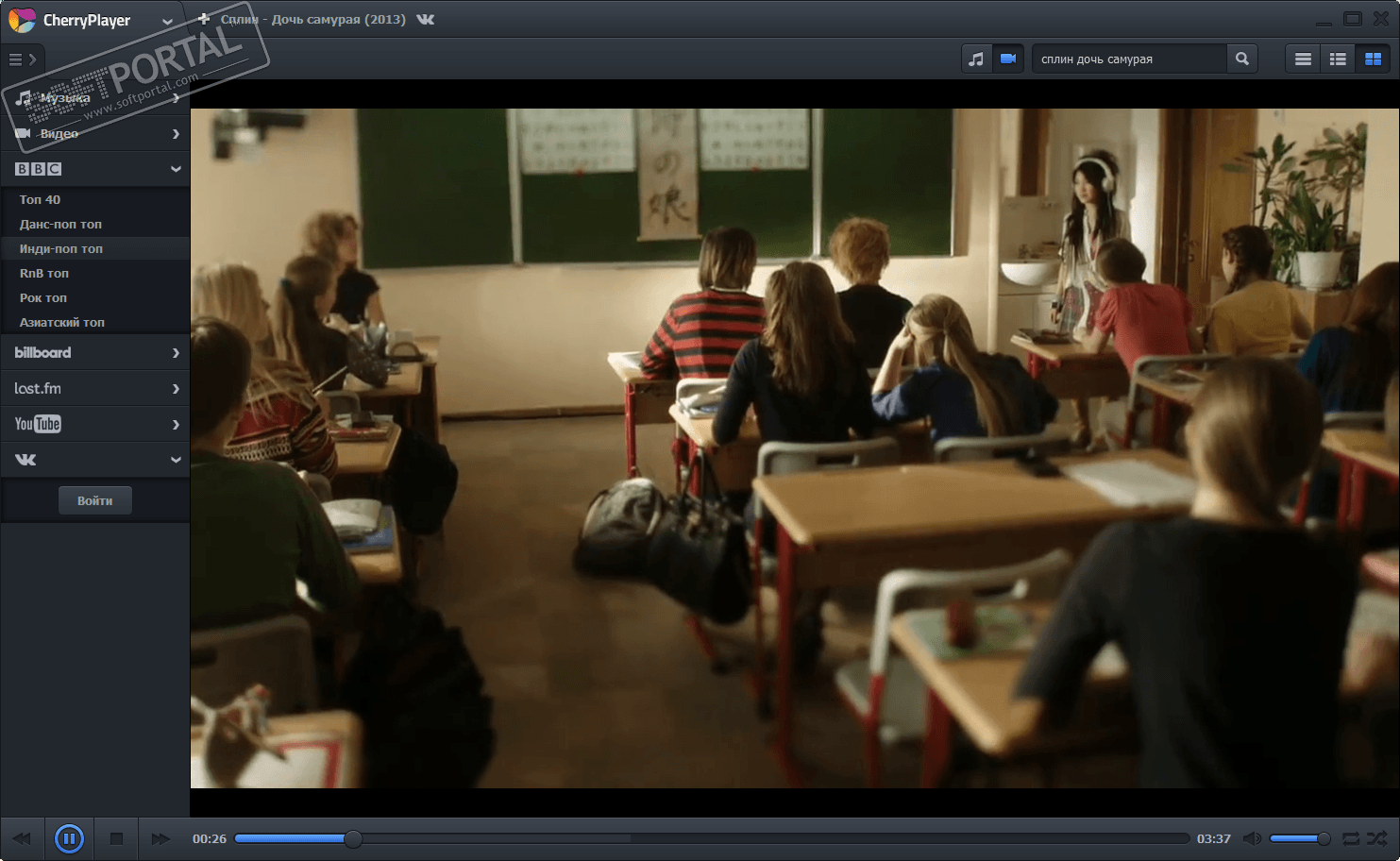
Task: Skip to next track
Action: point(160,838)
